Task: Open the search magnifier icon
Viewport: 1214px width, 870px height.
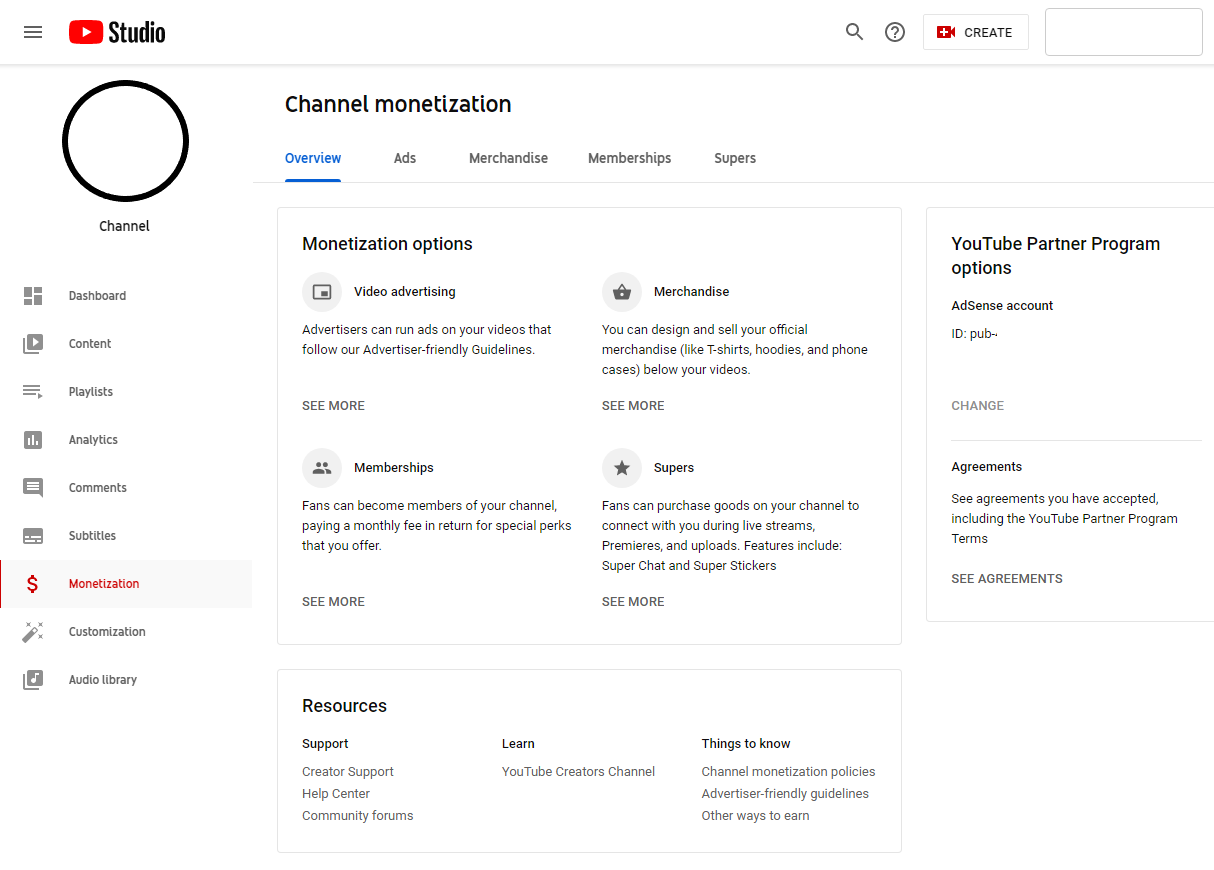Action: click(x=854, y=32)
